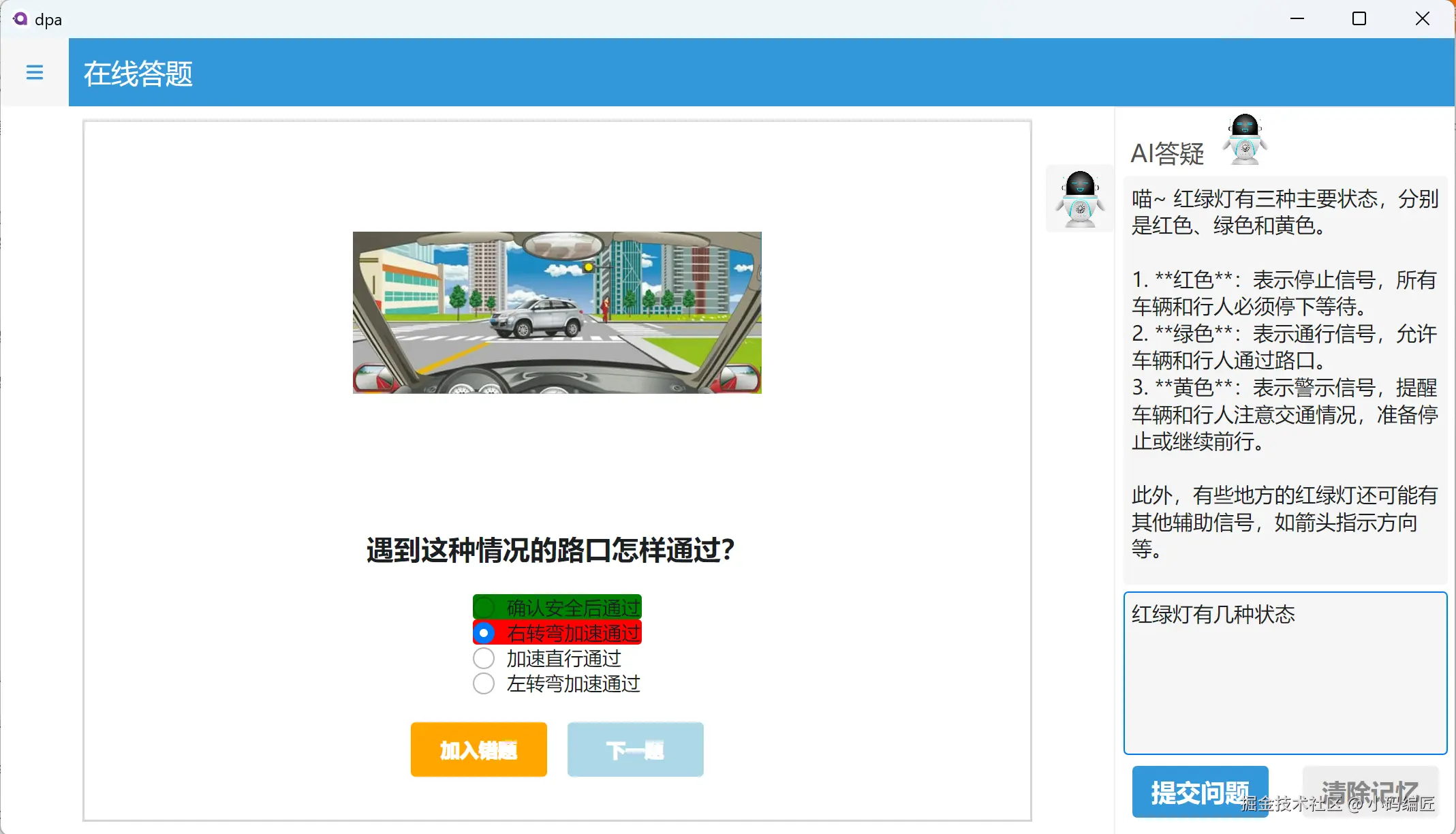Click the dpa app logo icon

20,19
